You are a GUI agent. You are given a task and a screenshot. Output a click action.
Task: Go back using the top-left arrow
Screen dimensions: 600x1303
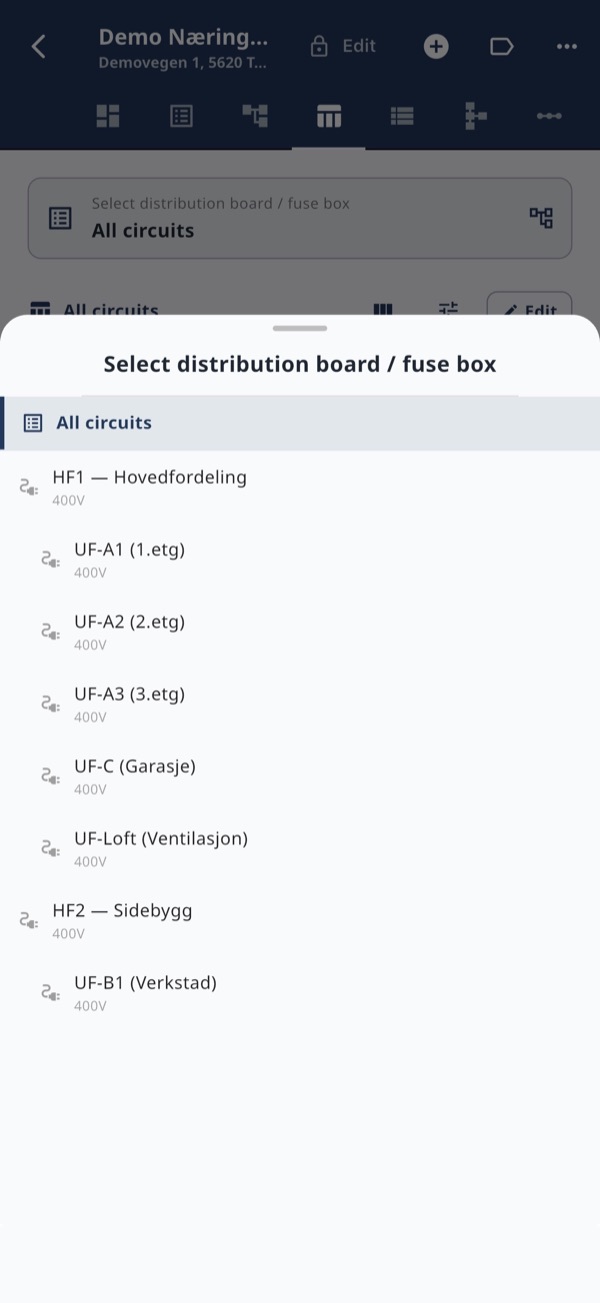tap(38, 46)
